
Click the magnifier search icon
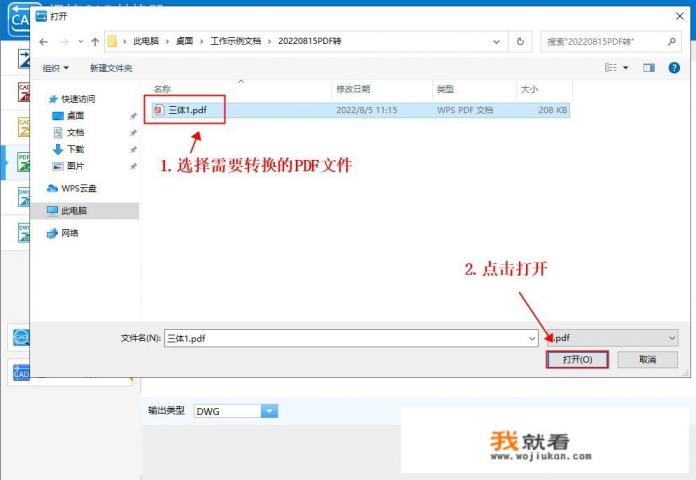pos(672,42)
